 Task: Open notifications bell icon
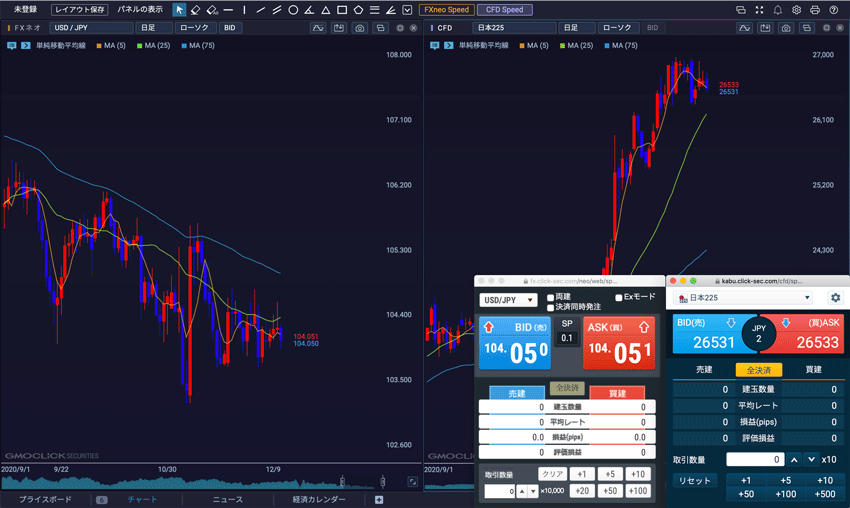coord(778,10)
